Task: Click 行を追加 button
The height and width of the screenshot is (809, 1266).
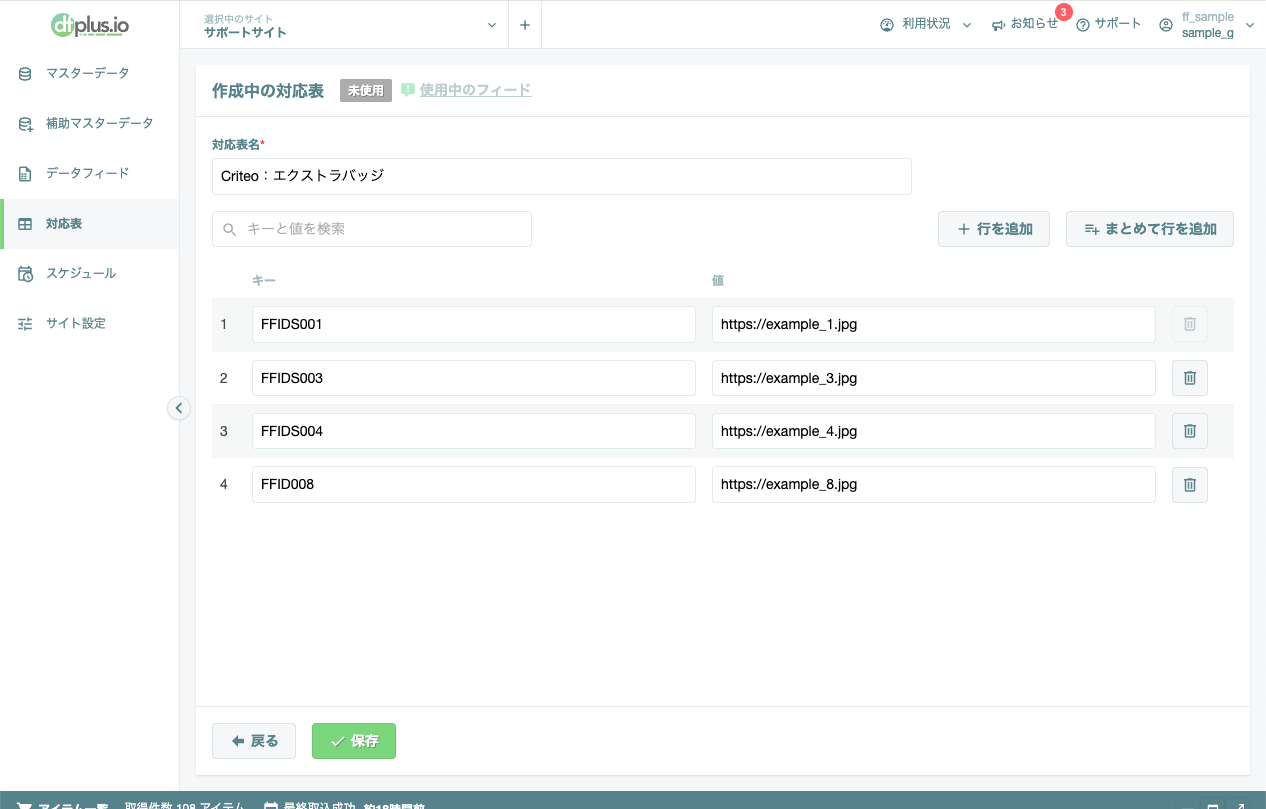Action: click(994, 229)
